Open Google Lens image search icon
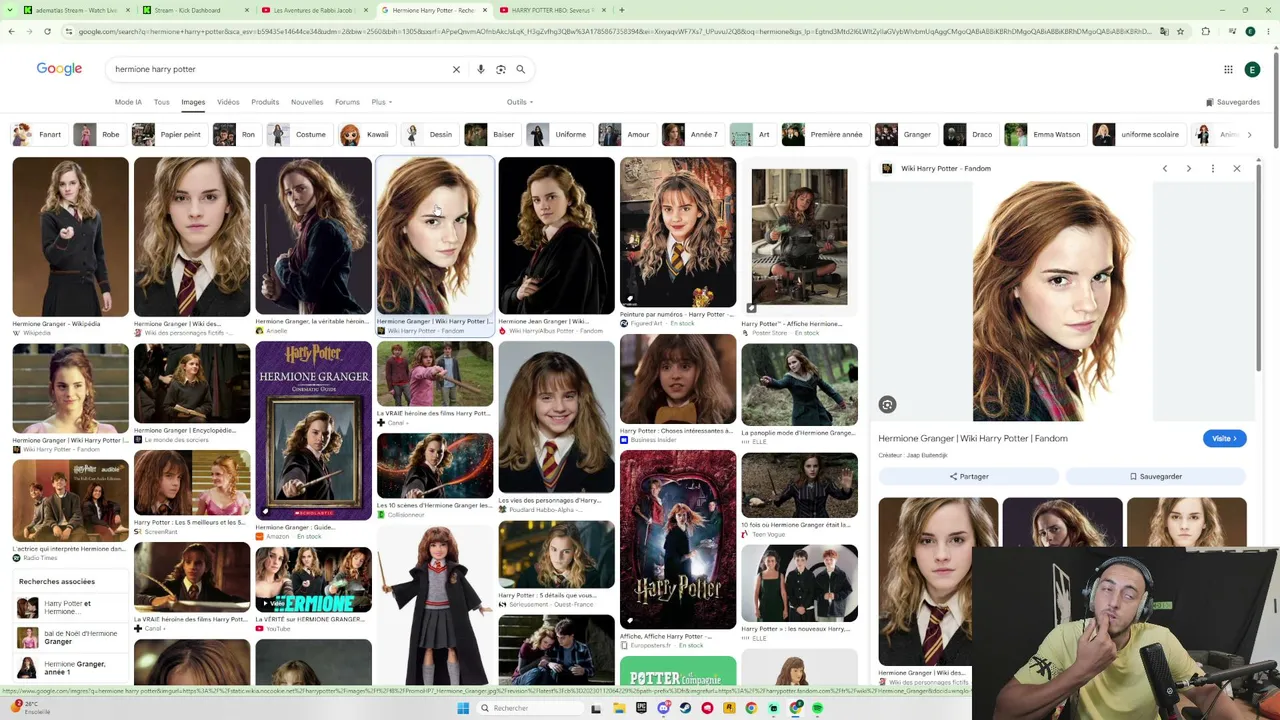This screenshot has width=1280, height=720. click(501, 69)
